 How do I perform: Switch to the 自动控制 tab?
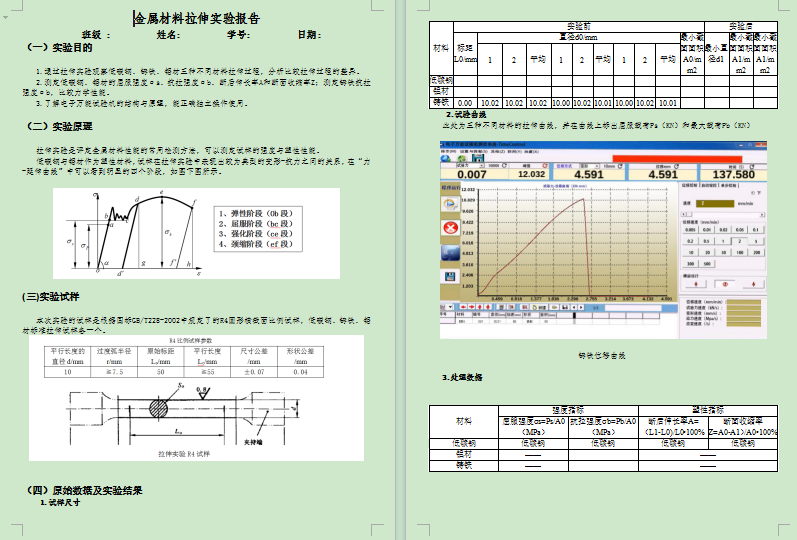point(708,185)
